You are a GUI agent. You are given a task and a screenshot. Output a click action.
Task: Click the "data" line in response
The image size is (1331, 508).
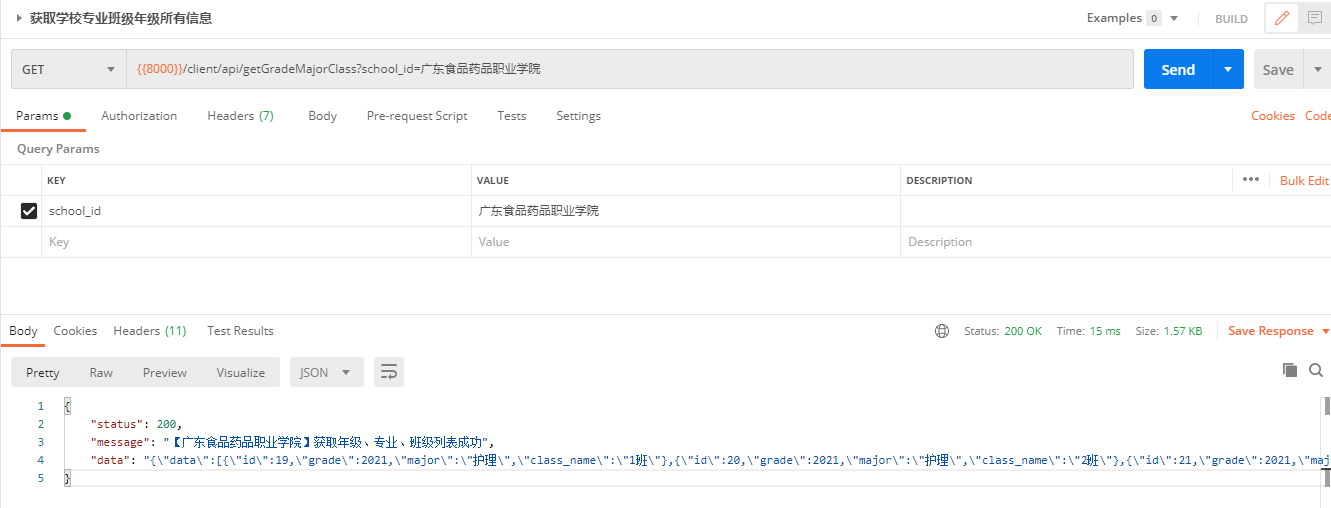coord(710,460)
